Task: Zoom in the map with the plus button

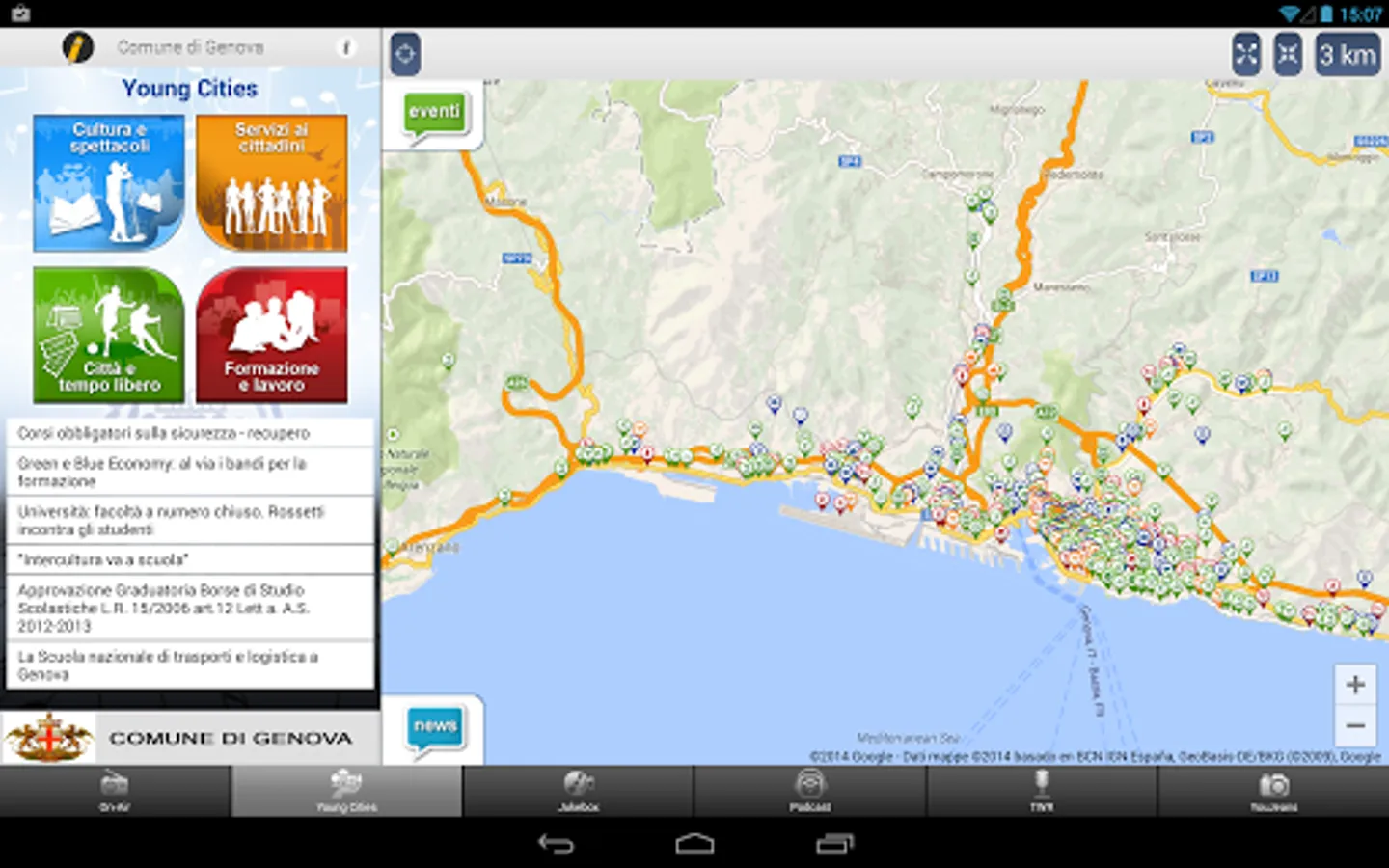Action: click(1355, 685)
